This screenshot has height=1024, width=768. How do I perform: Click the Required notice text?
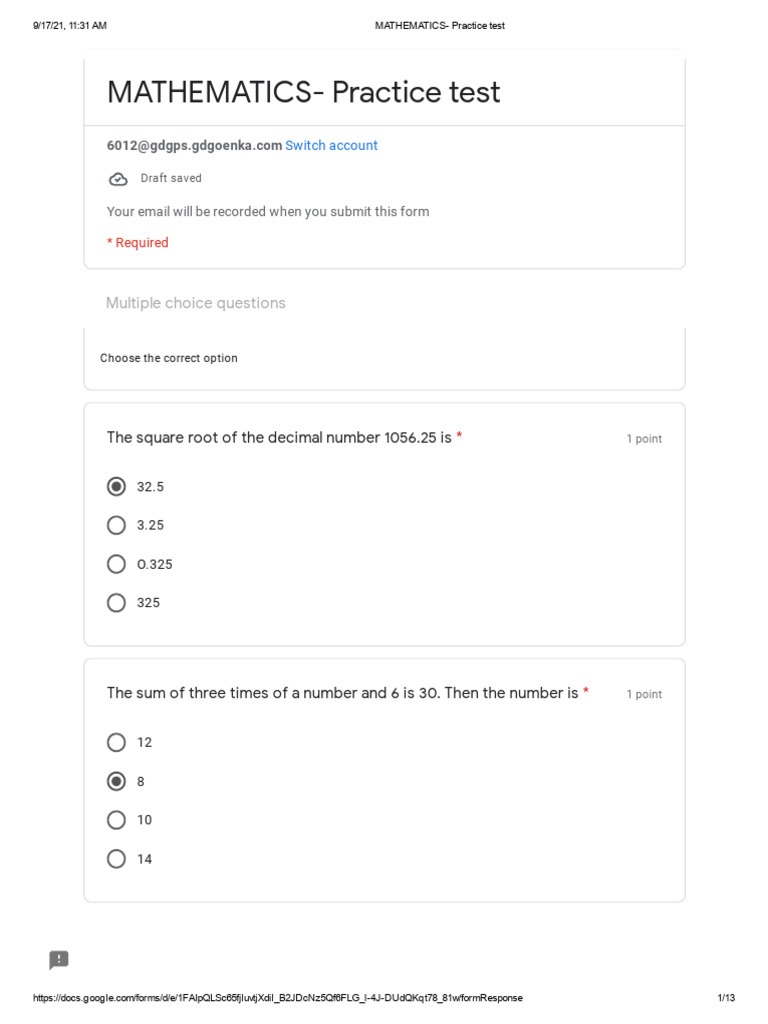coord(138,243)
